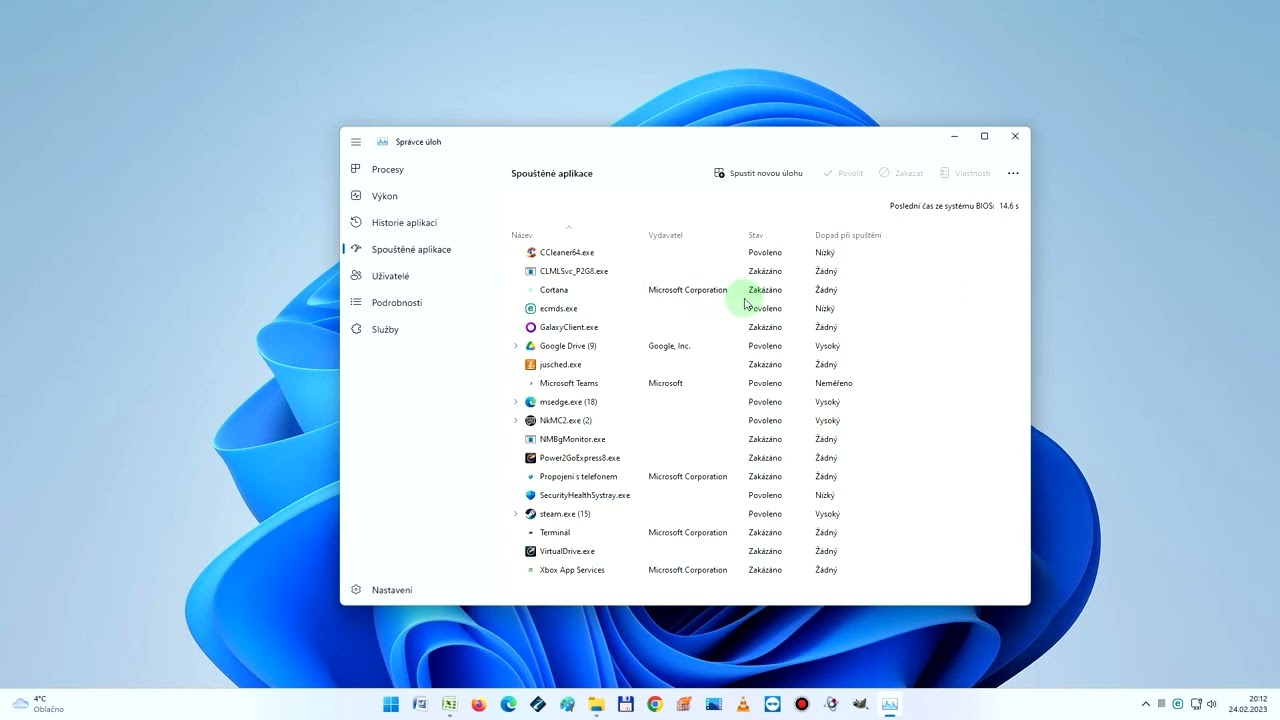Open the Windows Start menu
1280x720 pixels.
click(390, 704)
